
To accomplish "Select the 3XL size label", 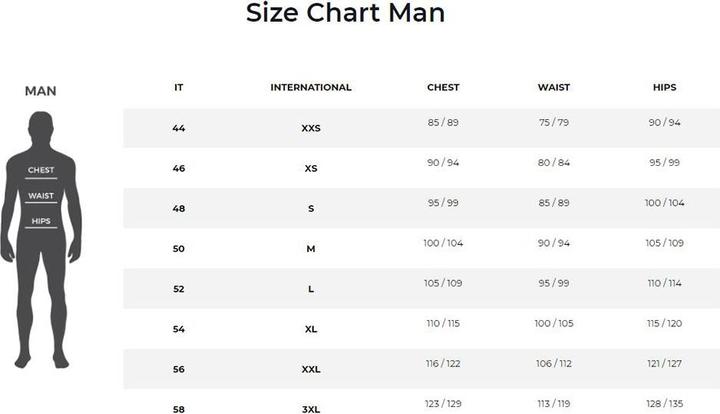I will point(311,409).
